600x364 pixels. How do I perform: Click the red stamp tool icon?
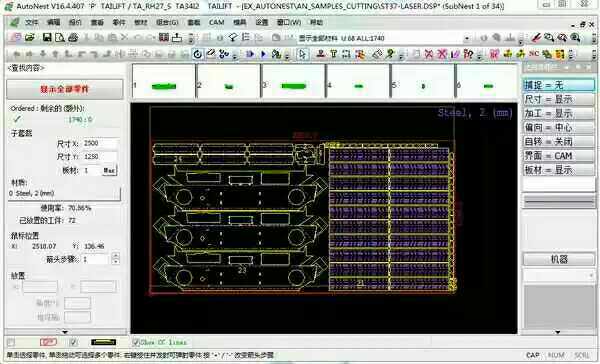pos(321,54)
